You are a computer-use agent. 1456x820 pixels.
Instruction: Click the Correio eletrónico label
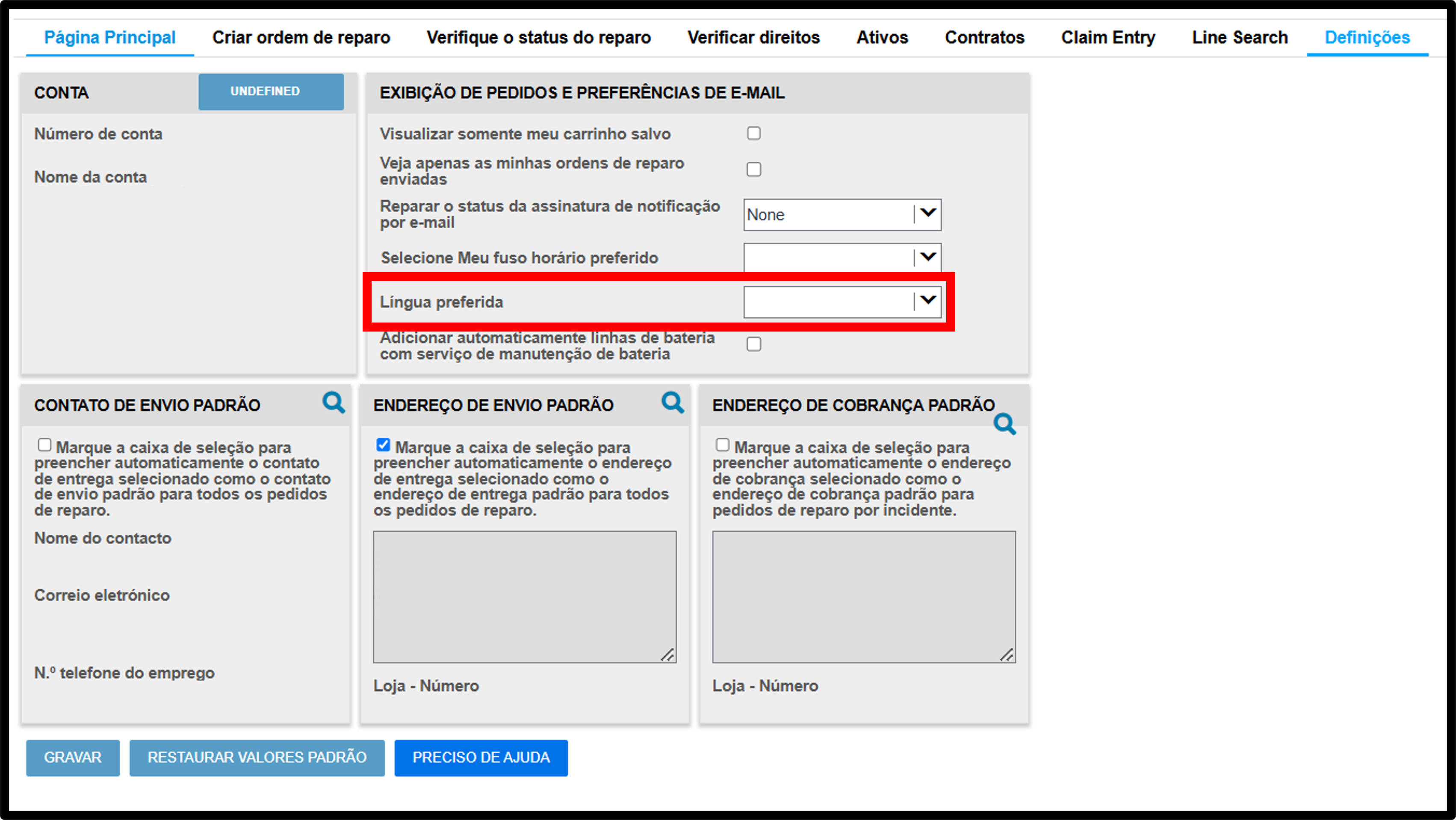click(x=102, y=595)
